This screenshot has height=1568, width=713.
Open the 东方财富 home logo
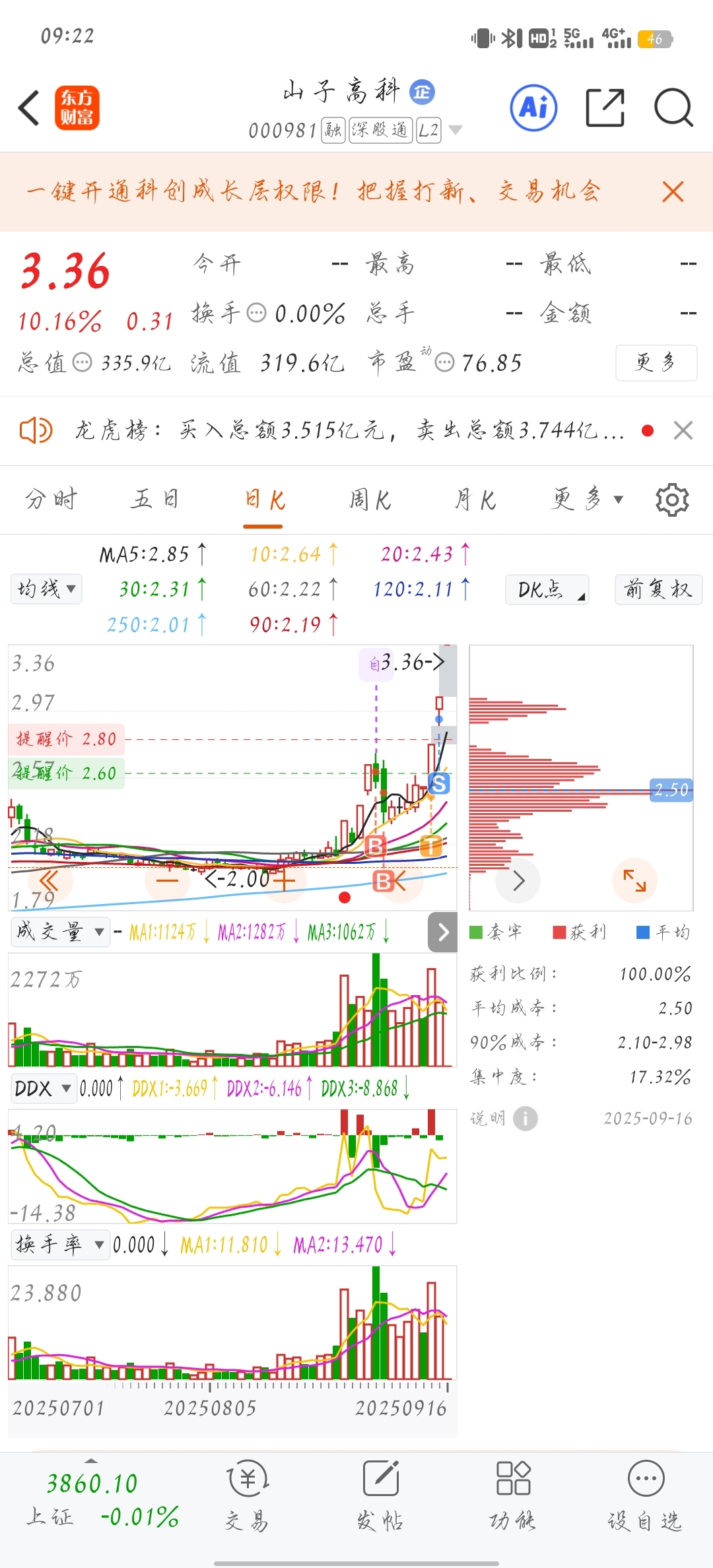coord(77,108)
